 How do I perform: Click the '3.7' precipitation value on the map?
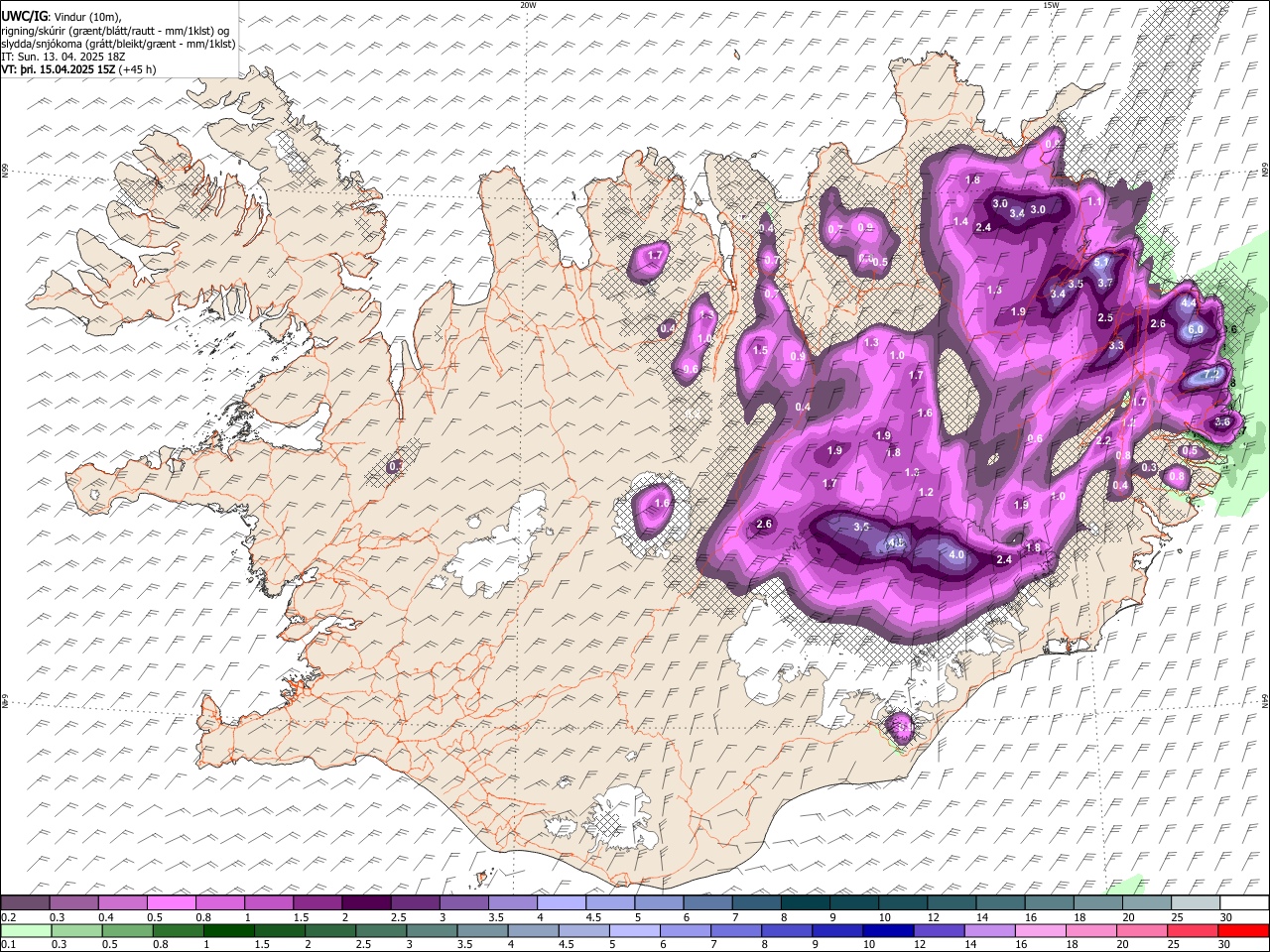point(1106,283)
